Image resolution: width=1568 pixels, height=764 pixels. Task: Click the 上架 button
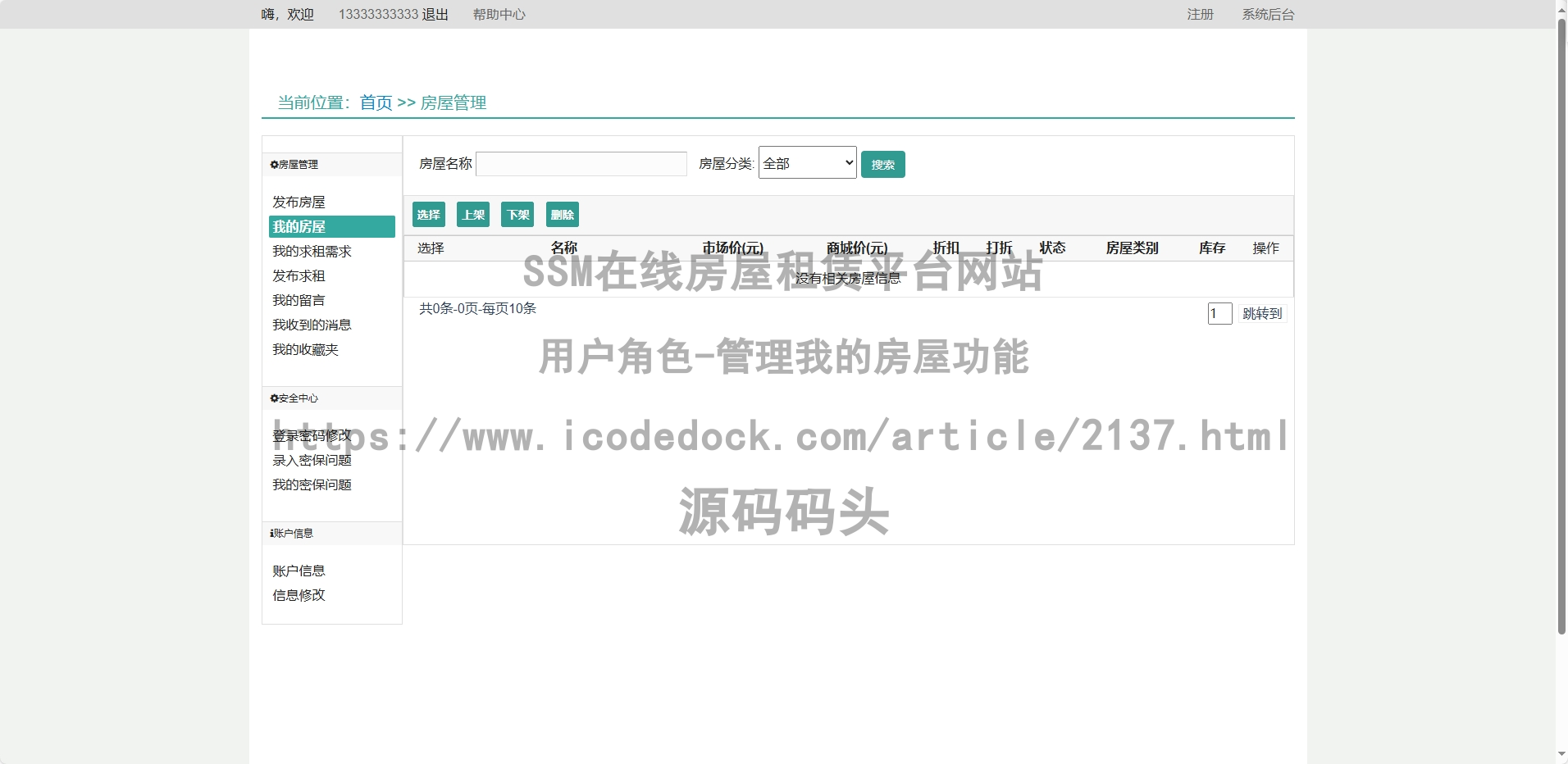[x=473, y=215]
